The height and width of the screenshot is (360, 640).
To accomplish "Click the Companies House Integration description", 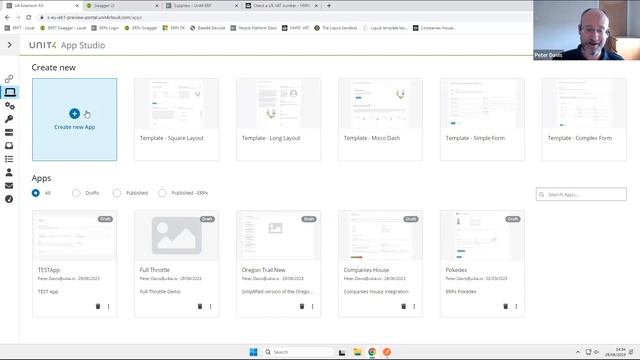I will (376, 291).
